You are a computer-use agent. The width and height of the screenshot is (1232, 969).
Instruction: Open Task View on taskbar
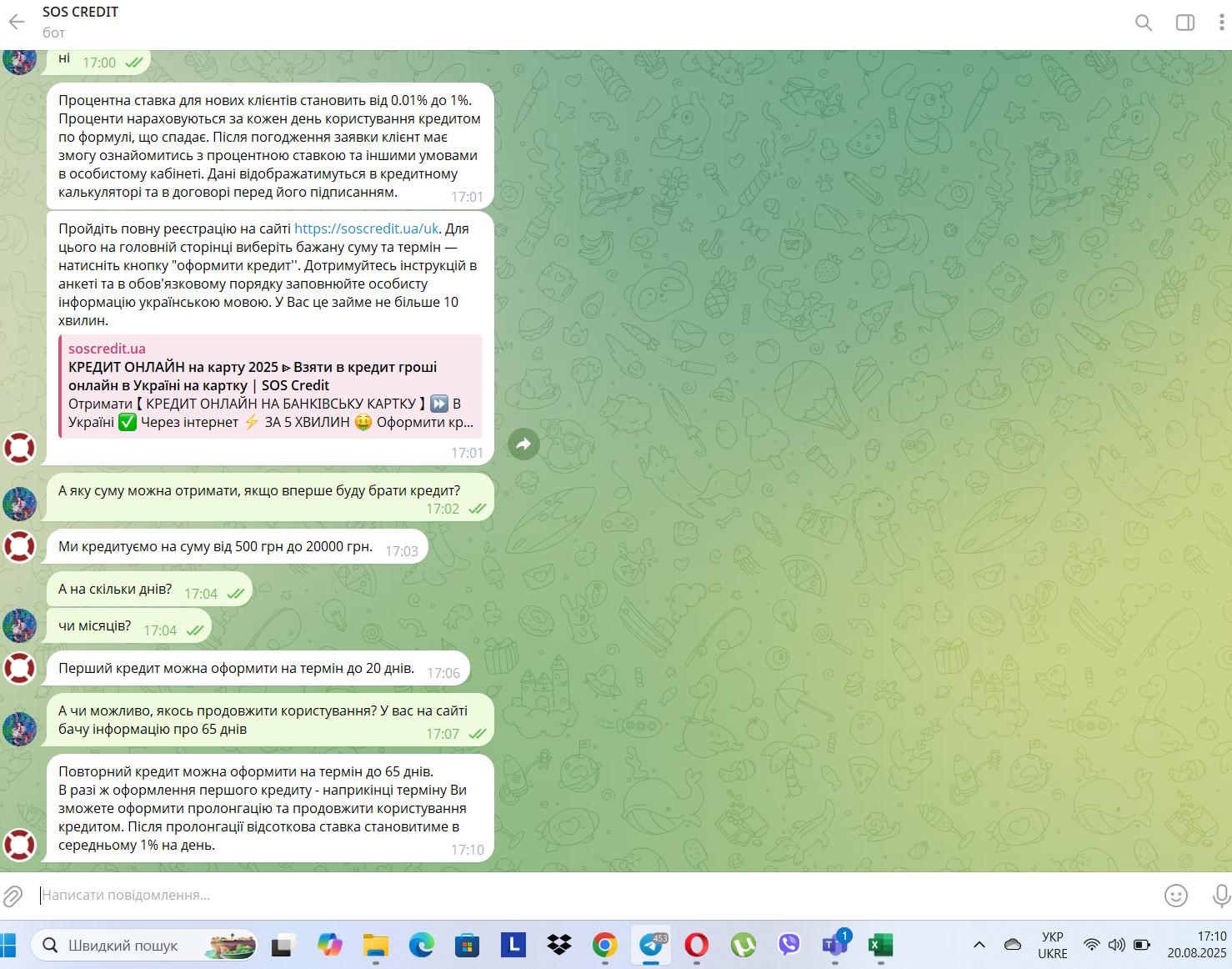pos(283,945)
